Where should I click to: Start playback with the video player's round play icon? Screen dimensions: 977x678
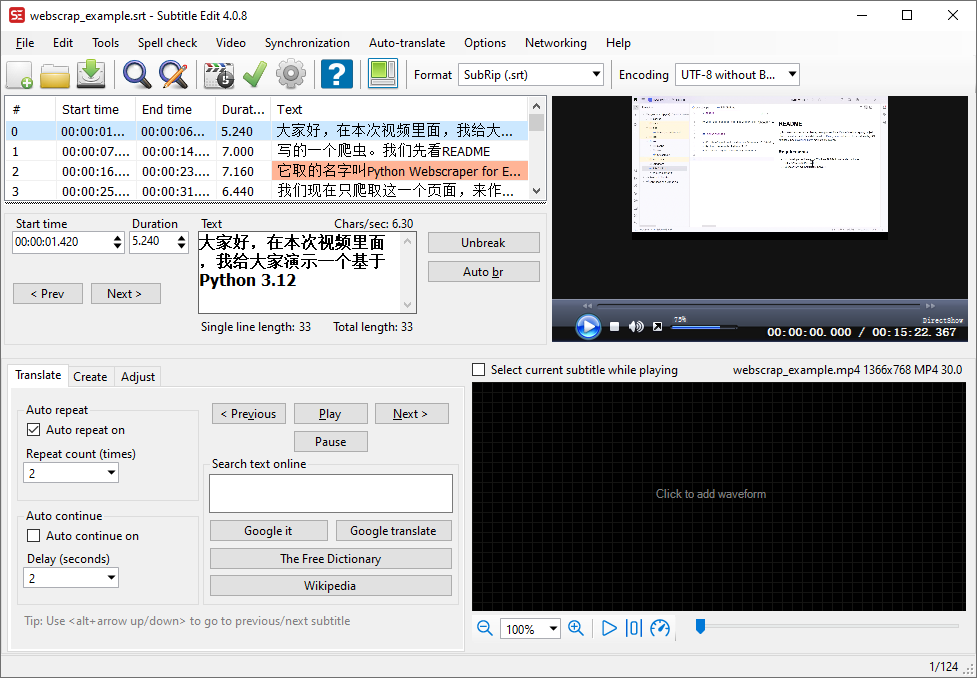[x=588, y=327]
